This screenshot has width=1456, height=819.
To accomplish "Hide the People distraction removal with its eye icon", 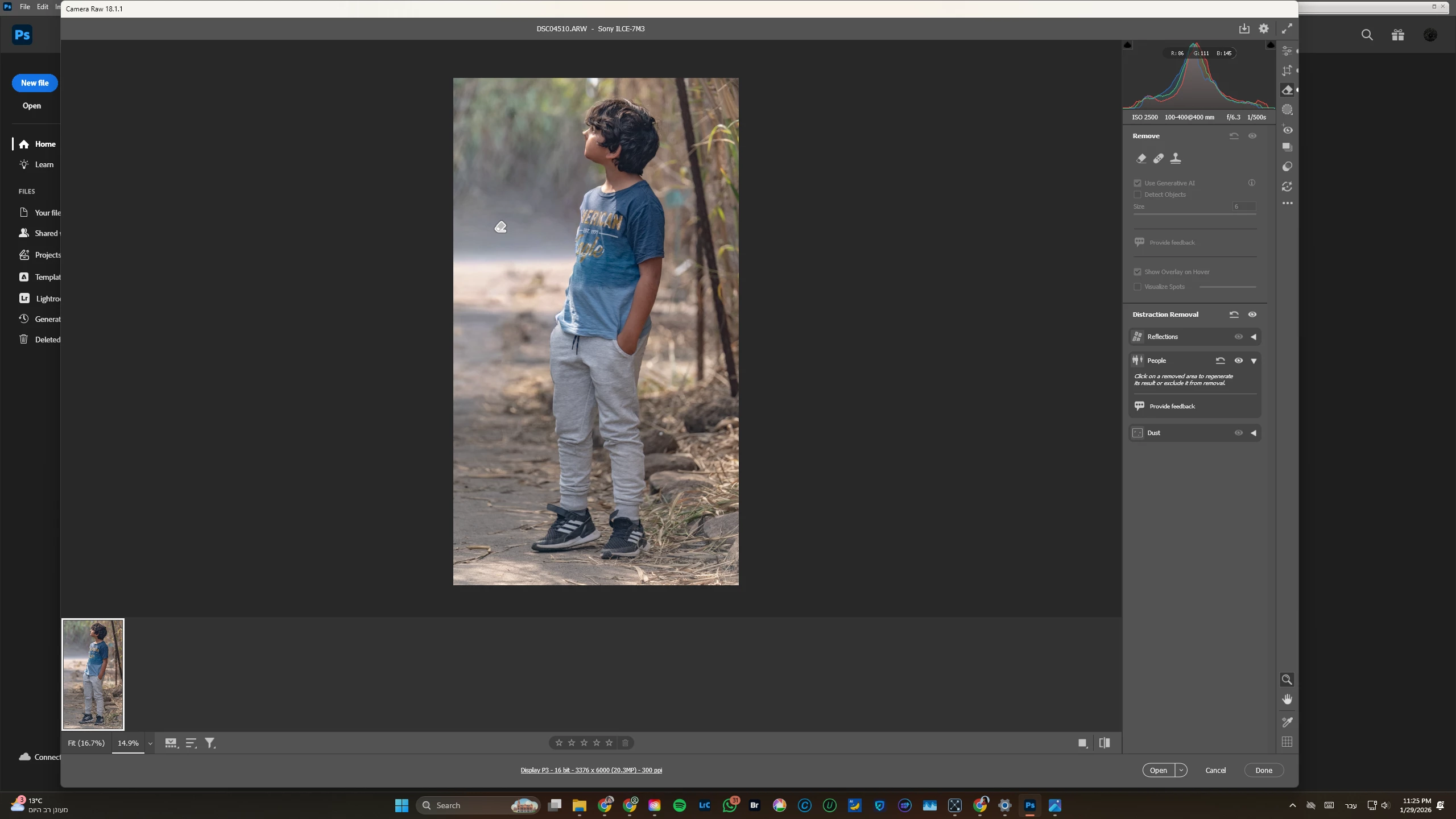I will pos(1238,361).
